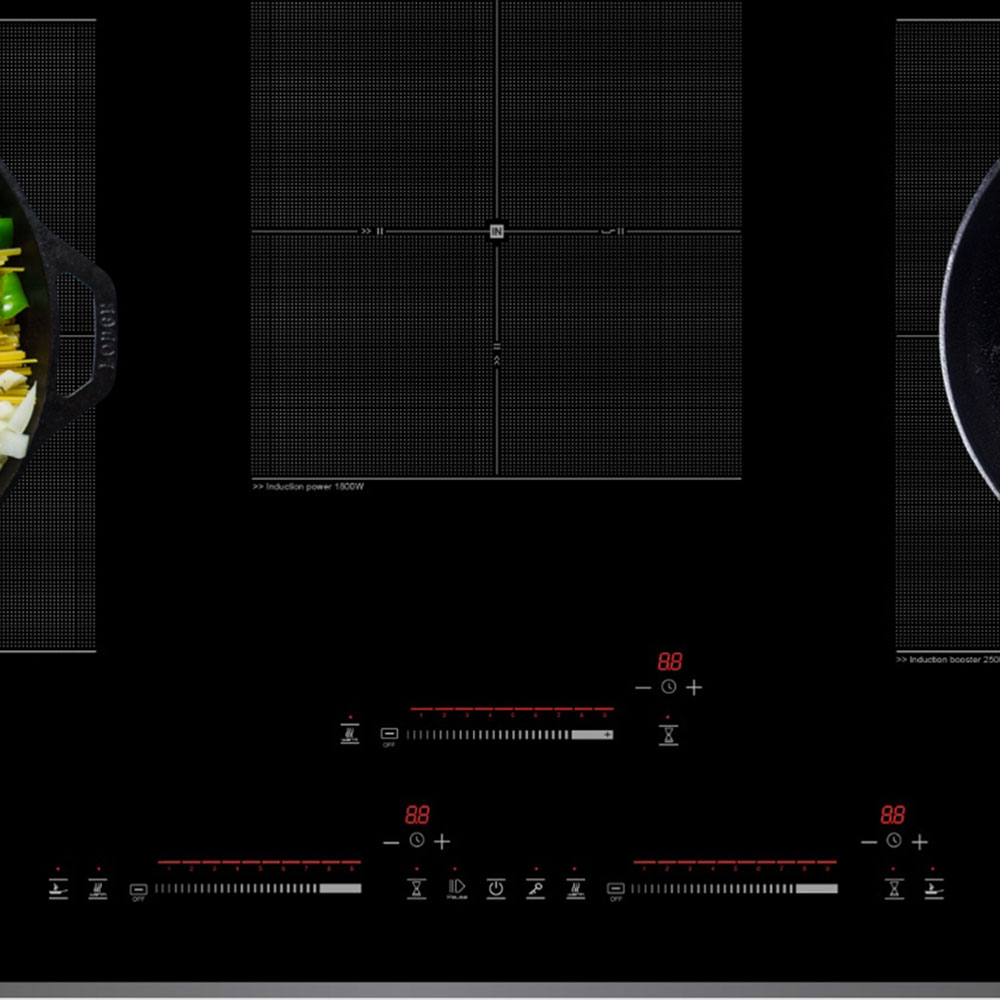Increase center zone timer with plus
Image resolution: width=1000 pixels, height=1000 pixels.
click(694, 687)
